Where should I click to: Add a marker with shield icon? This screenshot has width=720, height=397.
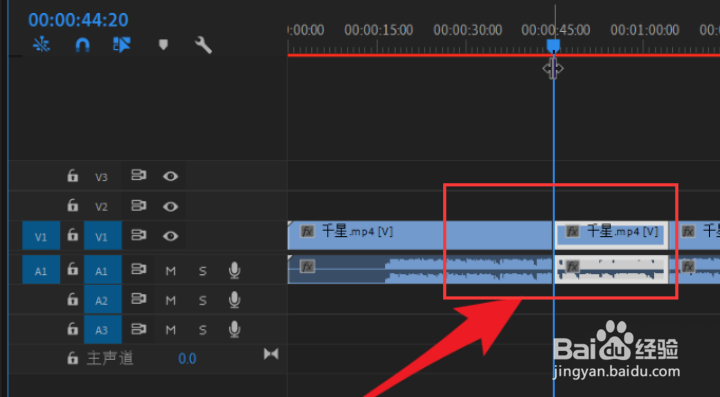tap(163, 45)
